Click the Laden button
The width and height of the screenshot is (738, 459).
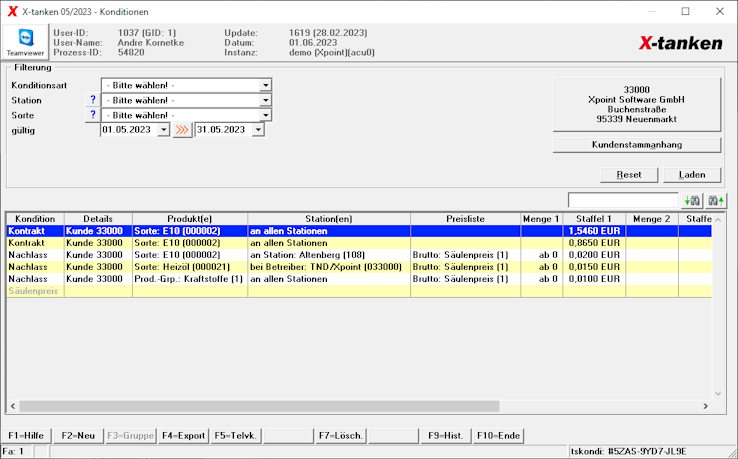click(x=692, y=175)
